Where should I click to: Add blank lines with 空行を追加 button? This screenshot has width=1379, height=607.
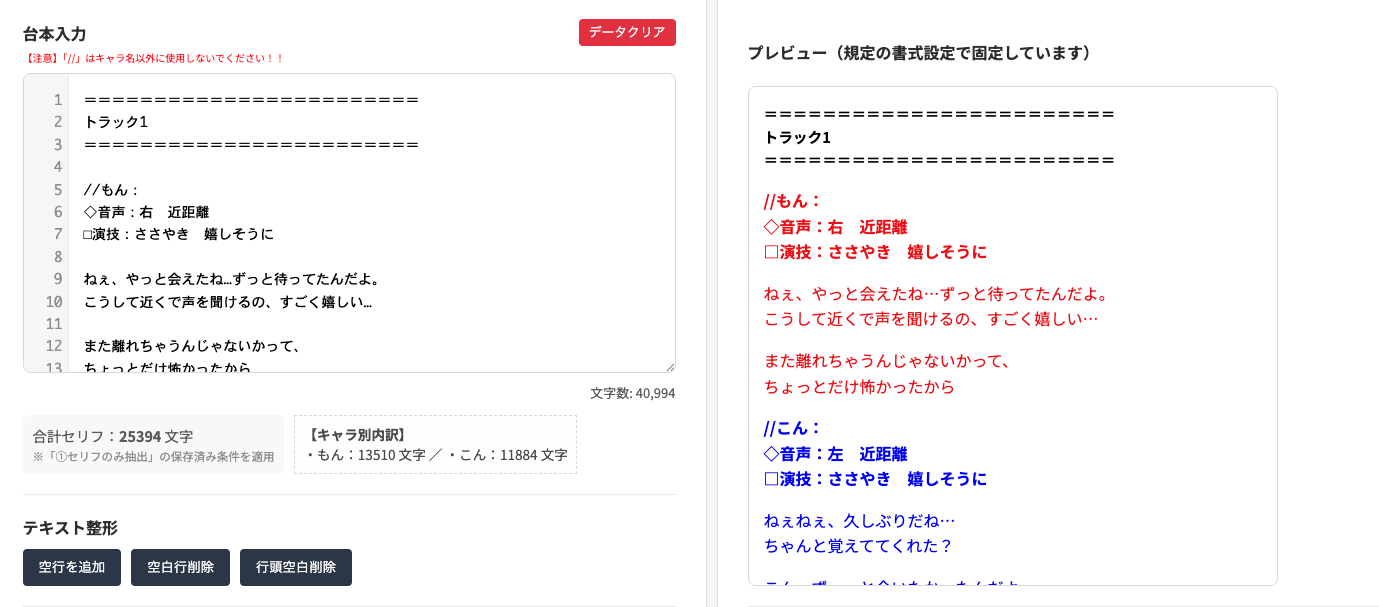[72, 567]
